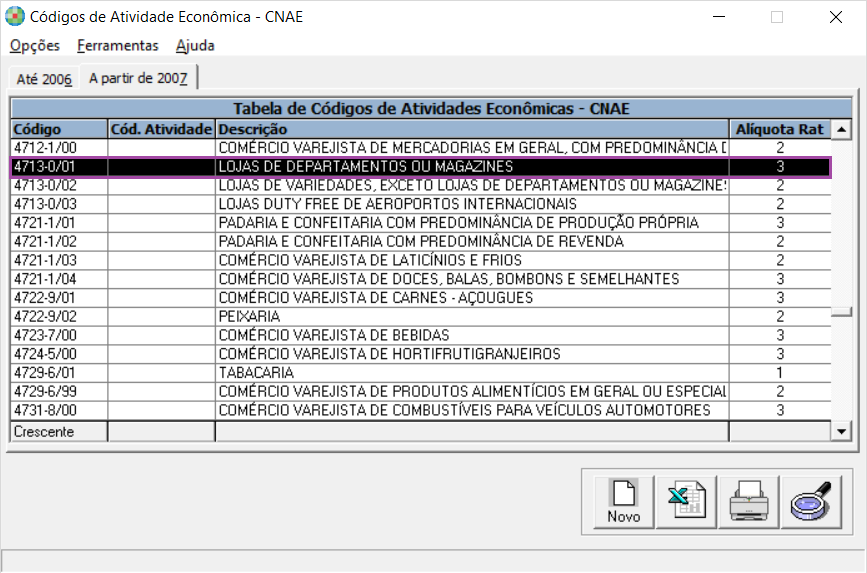Export the table to Excel
Screen dimensions: 867x573
click(686, 502)
